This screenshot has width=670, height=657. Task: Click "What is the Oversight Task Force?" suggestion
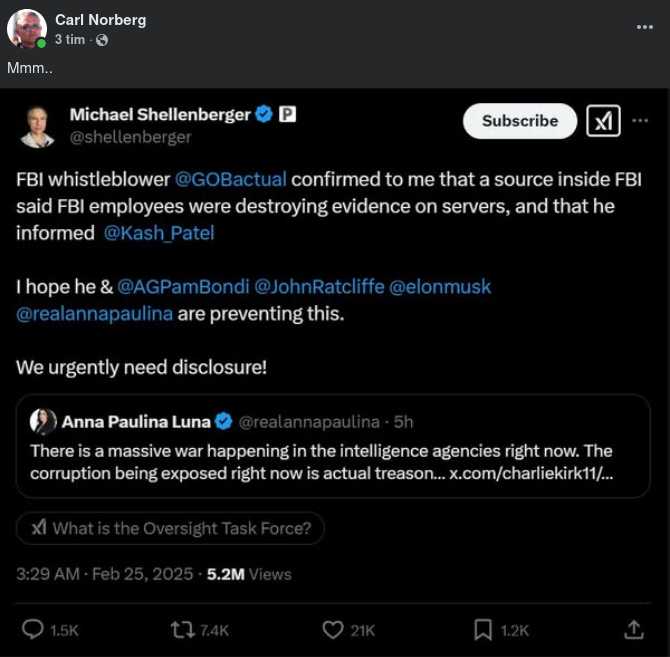[171, 529]
